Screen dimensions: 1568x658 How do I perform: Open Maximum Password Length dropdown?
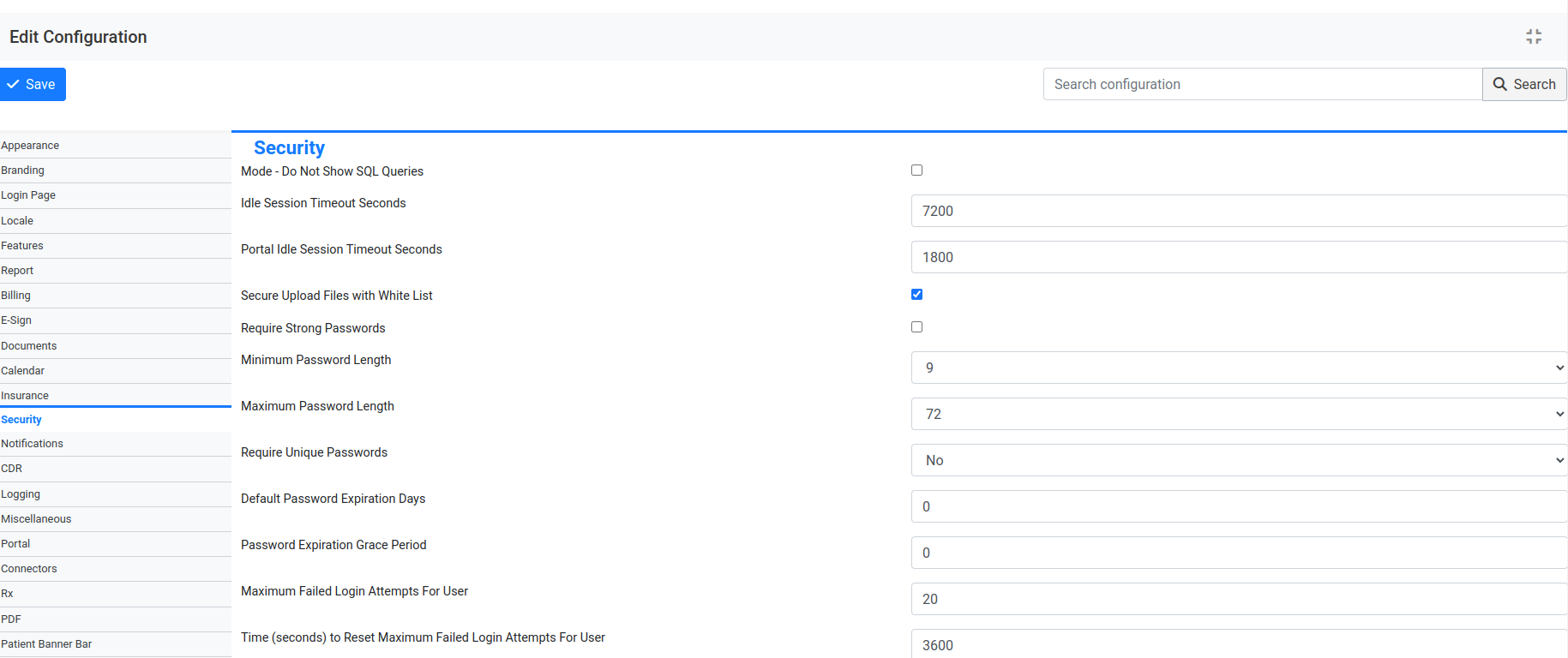(x=1238, y=414)
